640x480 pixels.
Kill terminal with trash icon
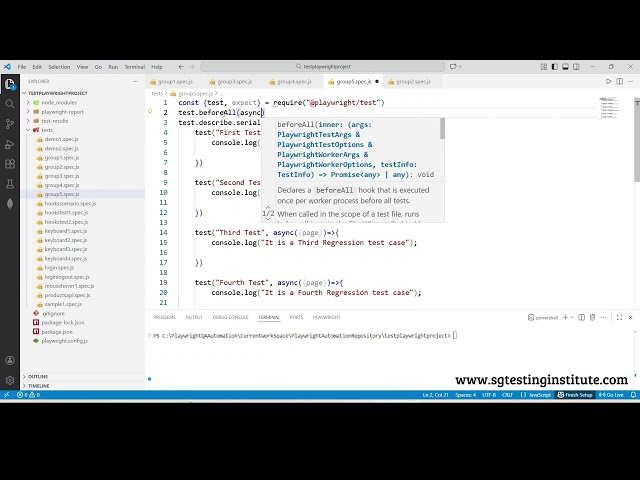(x=593, y=317)
